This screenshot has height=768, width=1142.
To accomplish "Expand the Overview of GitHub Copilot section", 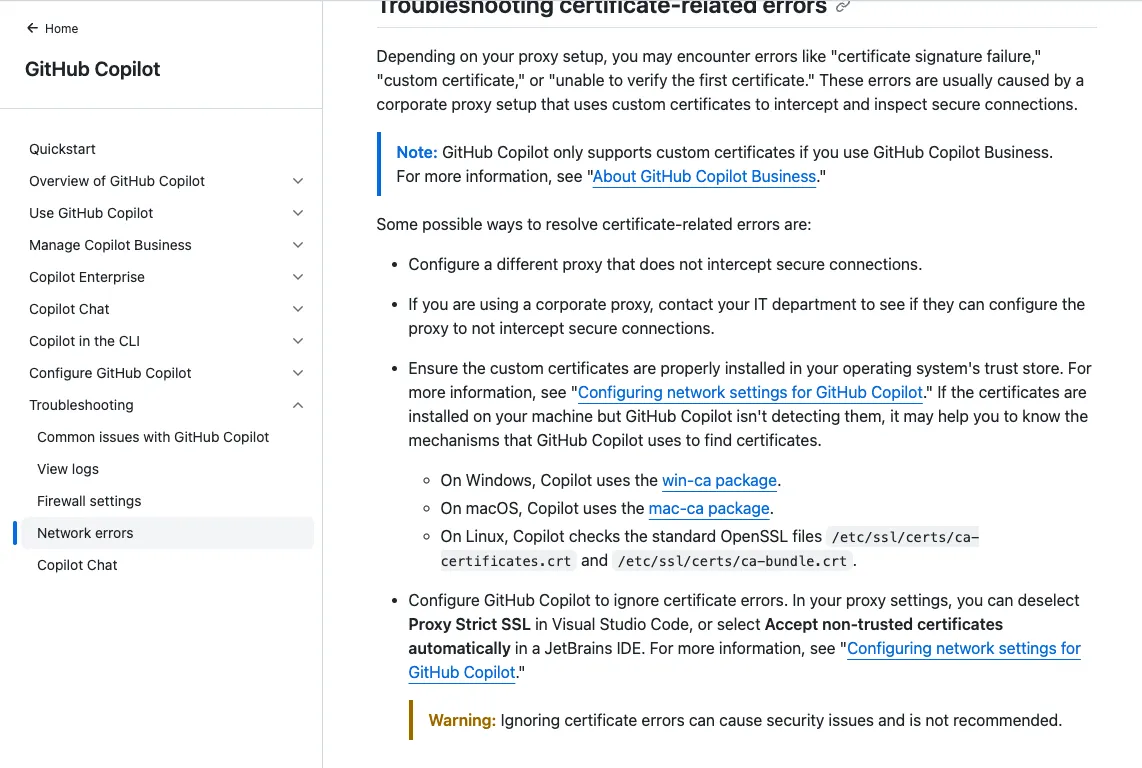I will click(x=298, y=181).
